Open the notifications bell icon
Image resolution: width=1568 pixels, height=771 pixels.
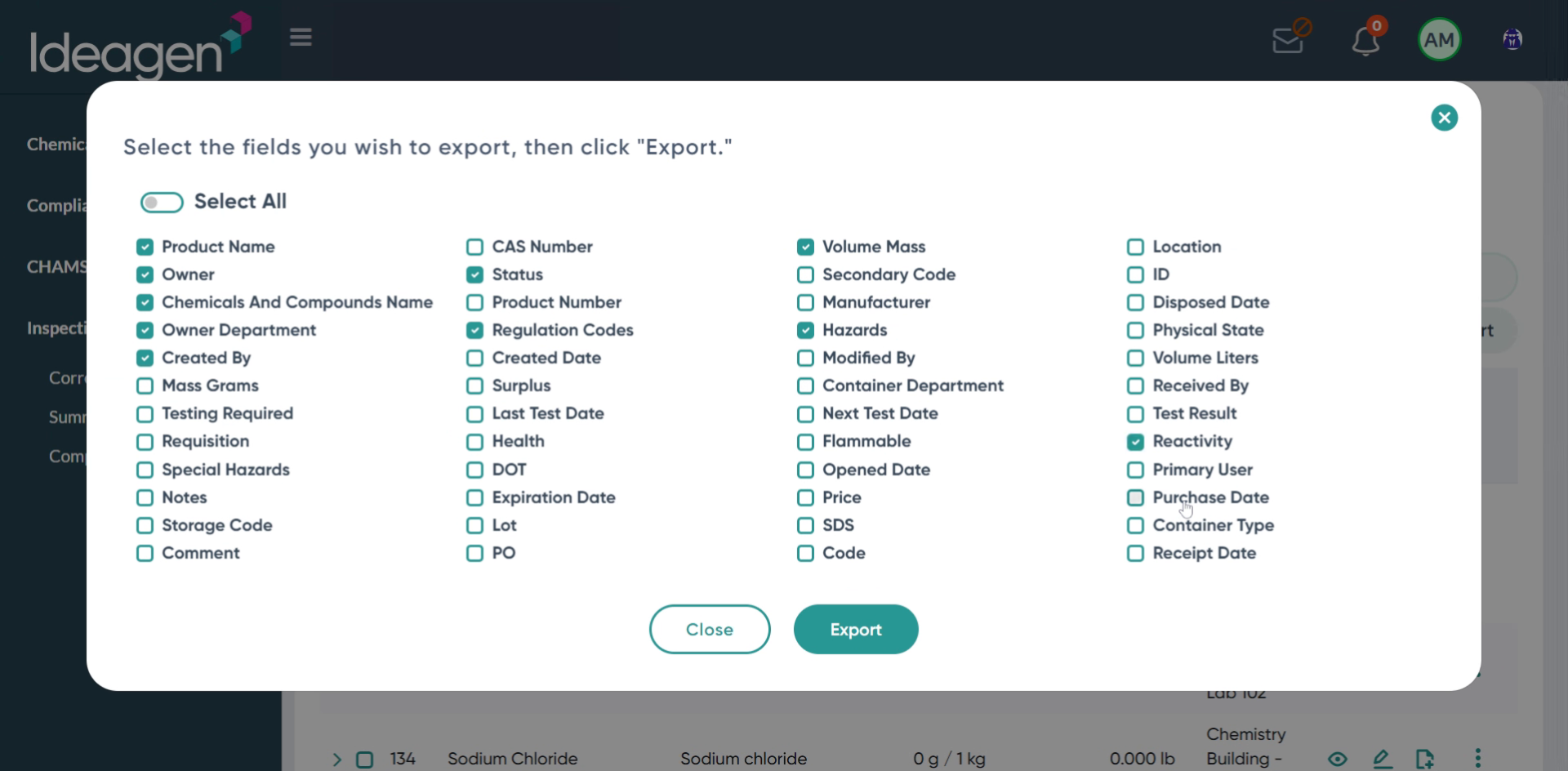[x=1365, y=39]
